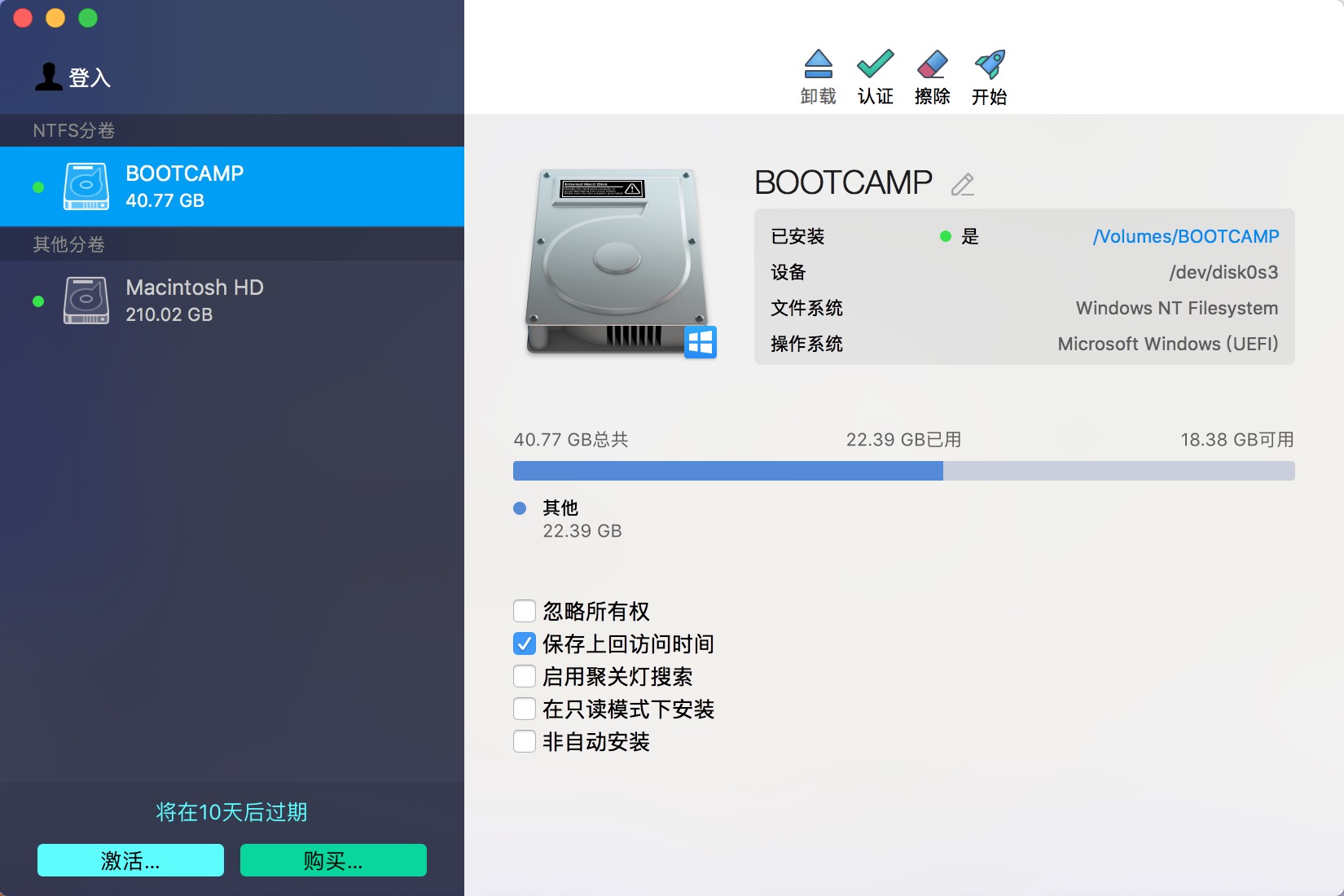This screenshot has height=896, width=1344.
Task: Click the Unmount (卸载) eject icon
Action: [x=818, y=65]
